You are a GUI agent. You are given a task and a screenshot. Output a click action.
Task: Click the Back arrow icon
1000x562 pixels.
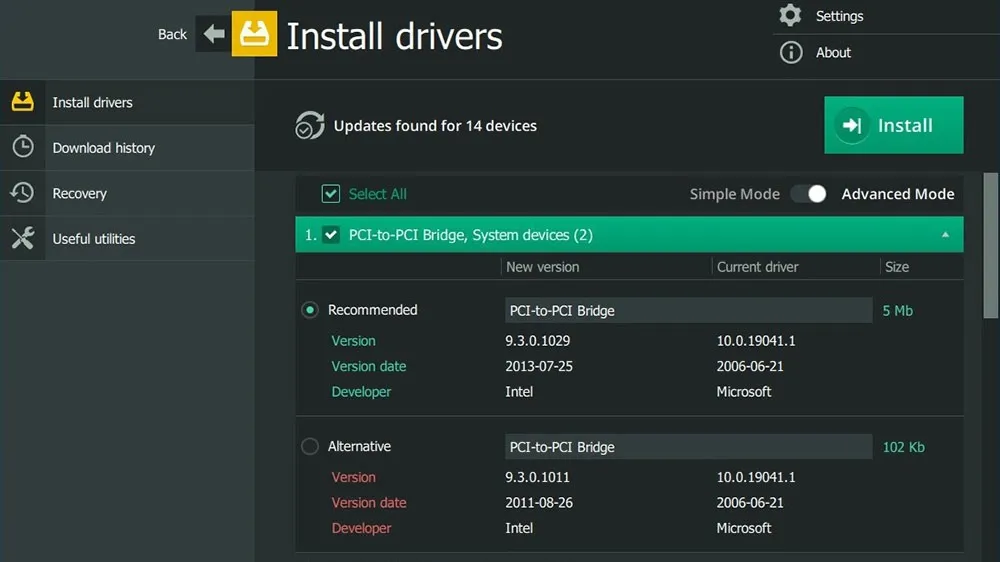(214, 34)
